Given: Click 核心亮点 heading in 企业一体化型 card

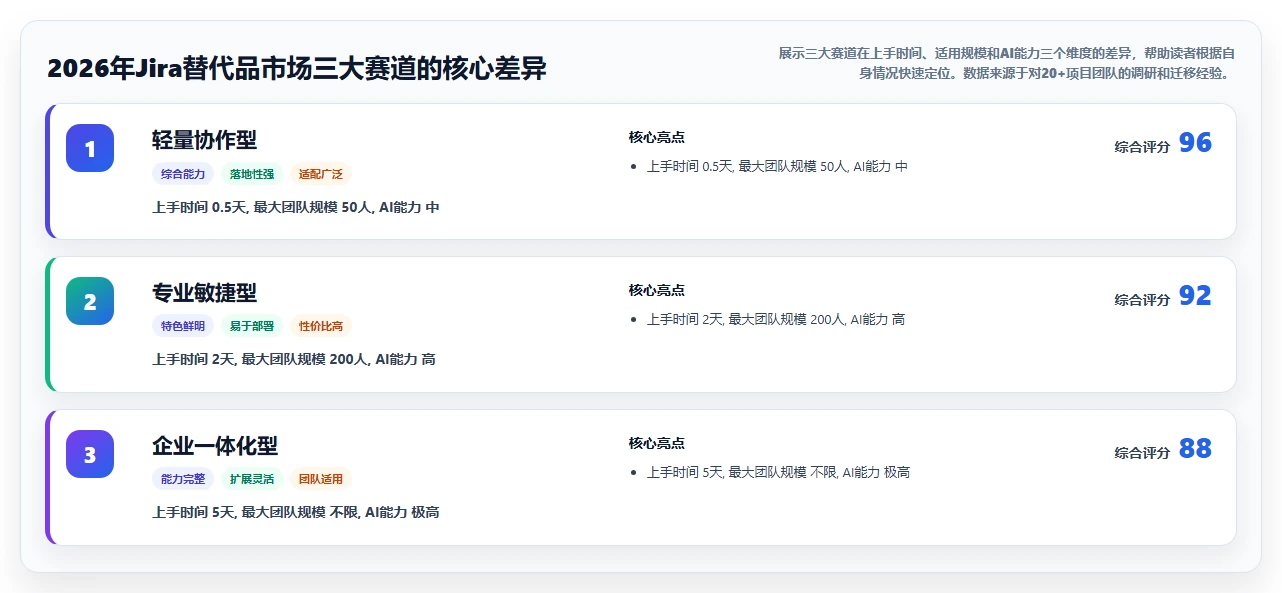Looking at the screenshot, I should pyautogui.click(x=657, y=443).
